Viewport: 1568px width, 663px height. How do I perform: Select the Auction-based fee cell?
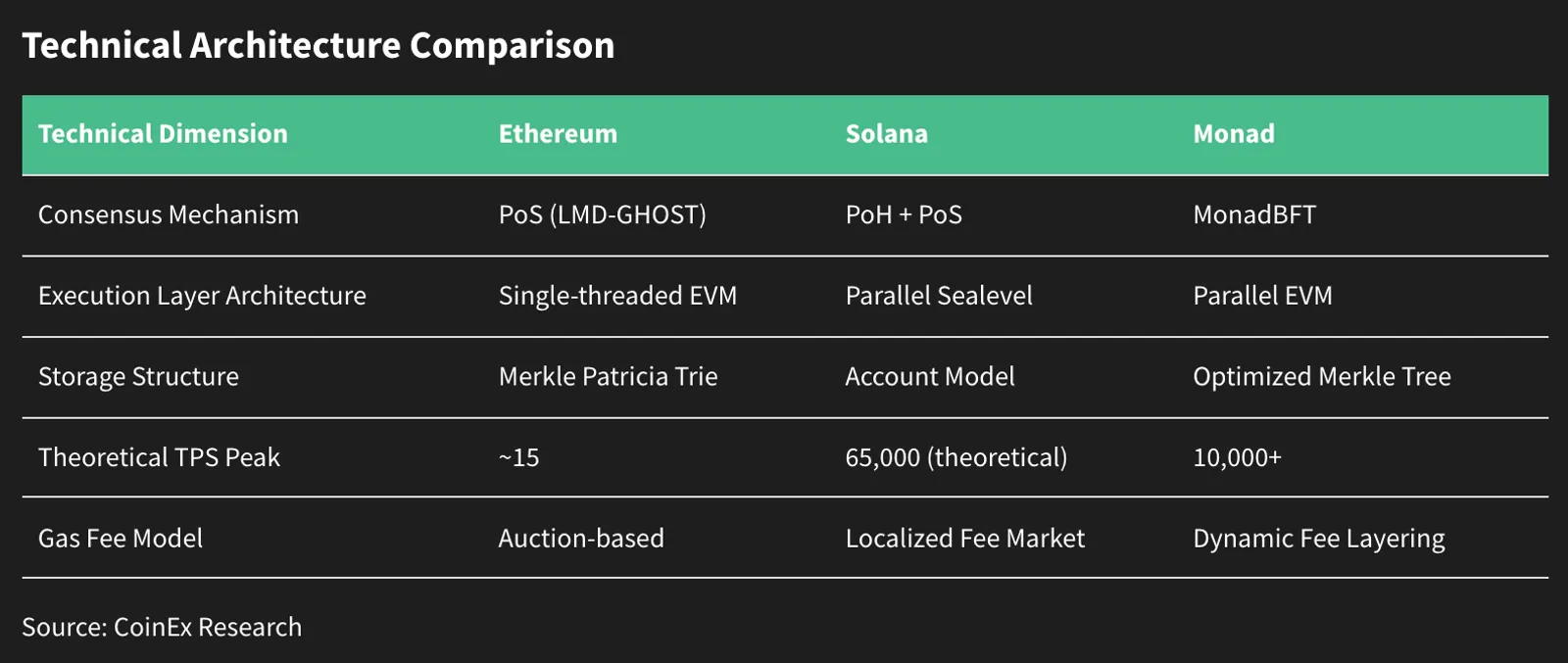(581, 538)
